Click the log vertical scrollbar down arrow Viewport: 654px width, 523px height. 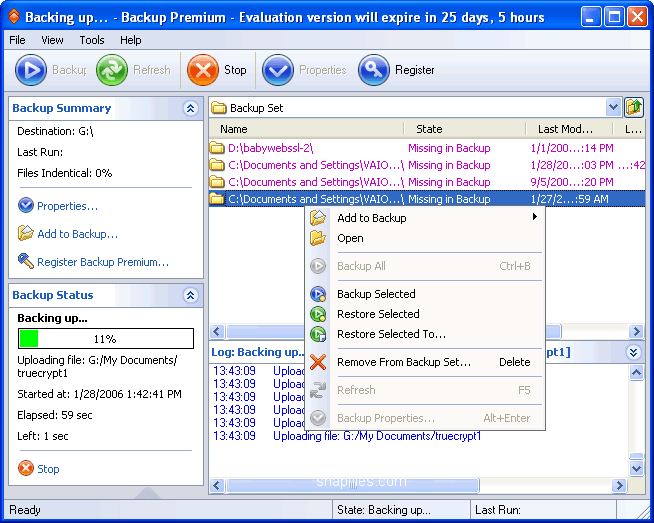(636, 468)
